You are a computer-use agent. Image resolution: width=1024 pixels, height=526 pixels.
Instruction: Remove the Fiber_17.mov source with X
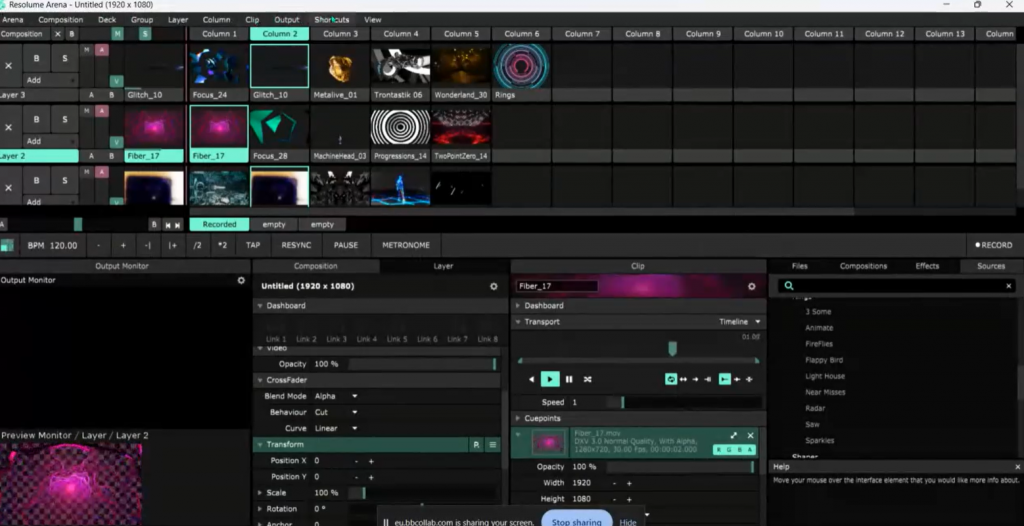coord(750,435)
